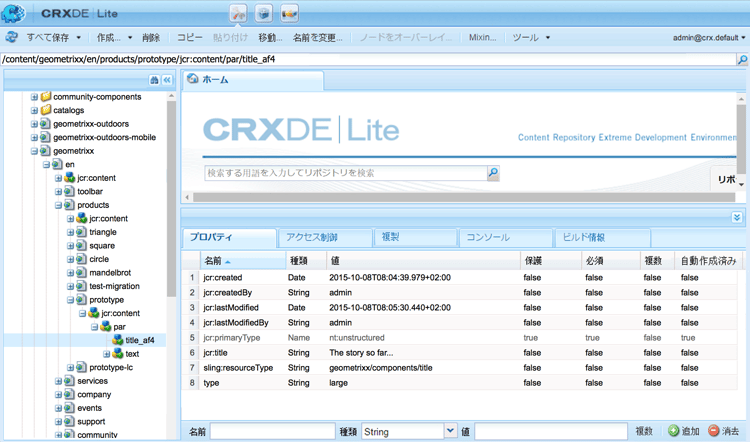Viewport: 750px width, 442px height.
Task: Click the repository path address field
Action: [x=368, y=59]
